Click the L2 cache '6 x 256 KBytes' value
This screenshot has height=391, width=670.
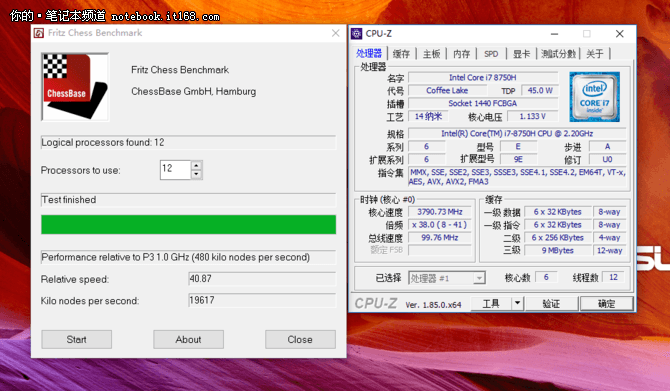pos(558,238)
